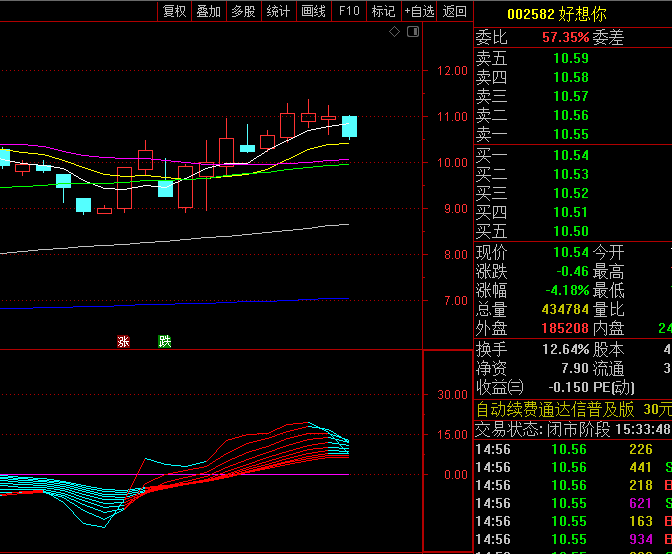Click the rightmost cyan candlestick on the chart
Screen dimensions: 672x554
[x=349, y=126]
